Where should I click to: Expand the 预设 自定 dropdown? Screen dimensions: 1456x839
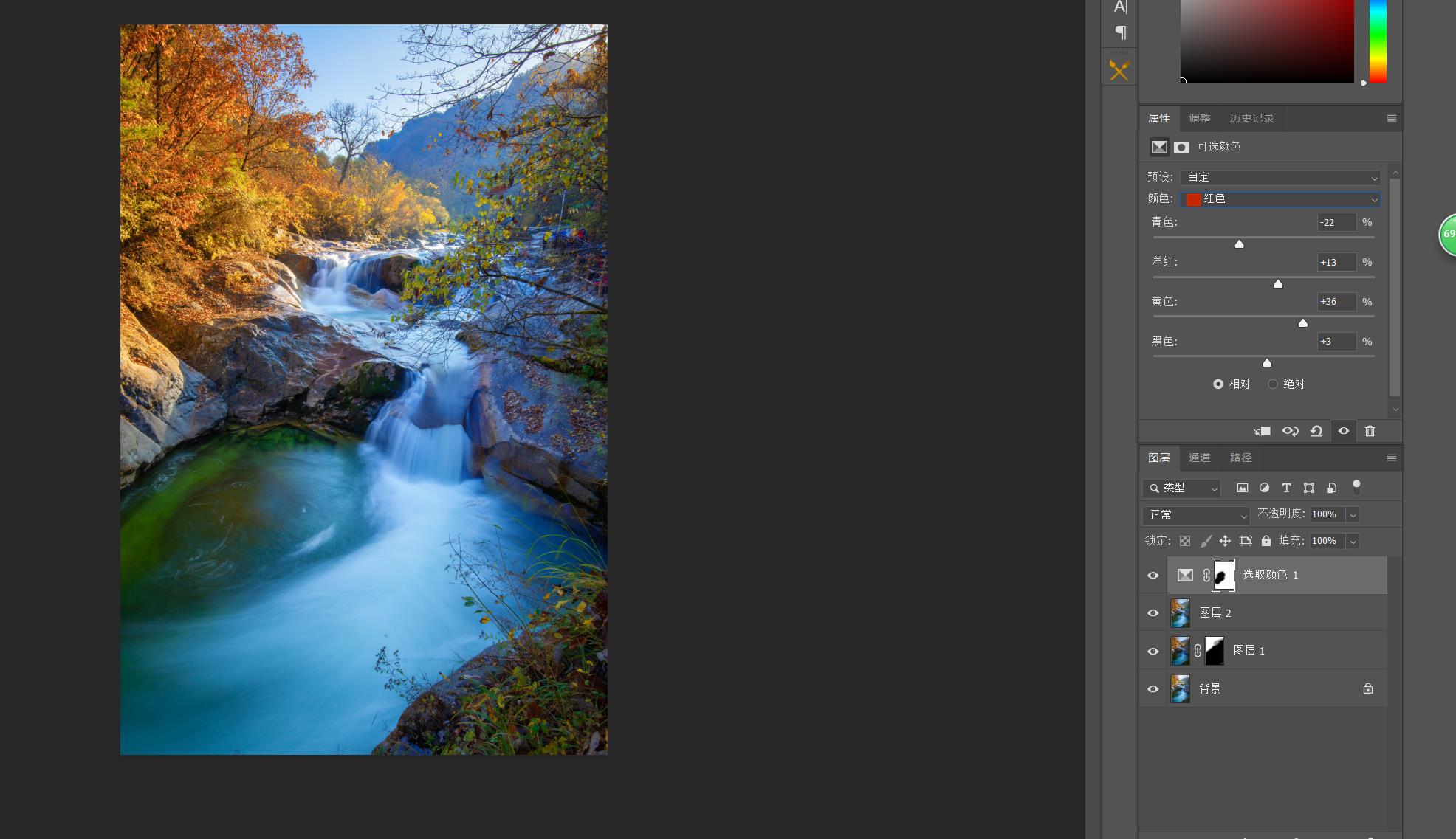1280,178
